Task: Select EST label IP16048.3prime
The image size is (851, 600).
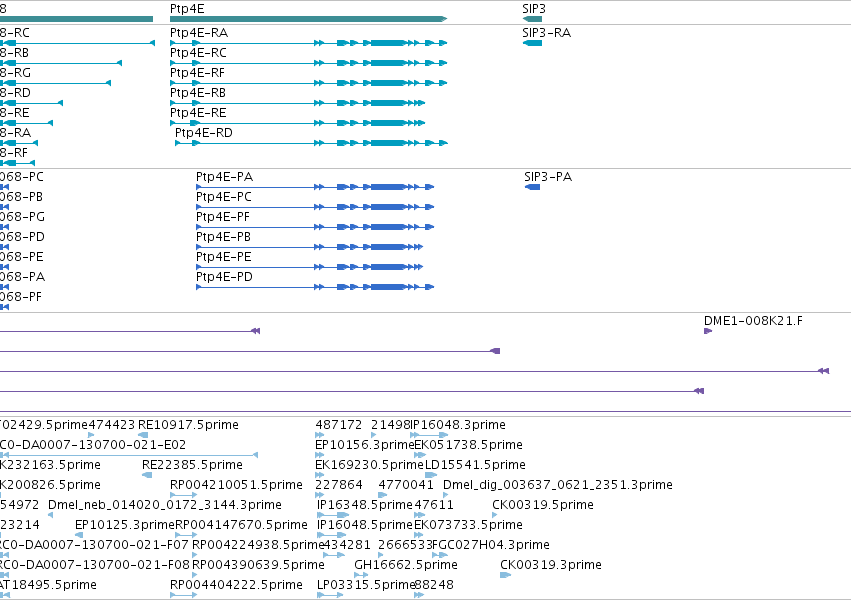Action: (458, 425)
